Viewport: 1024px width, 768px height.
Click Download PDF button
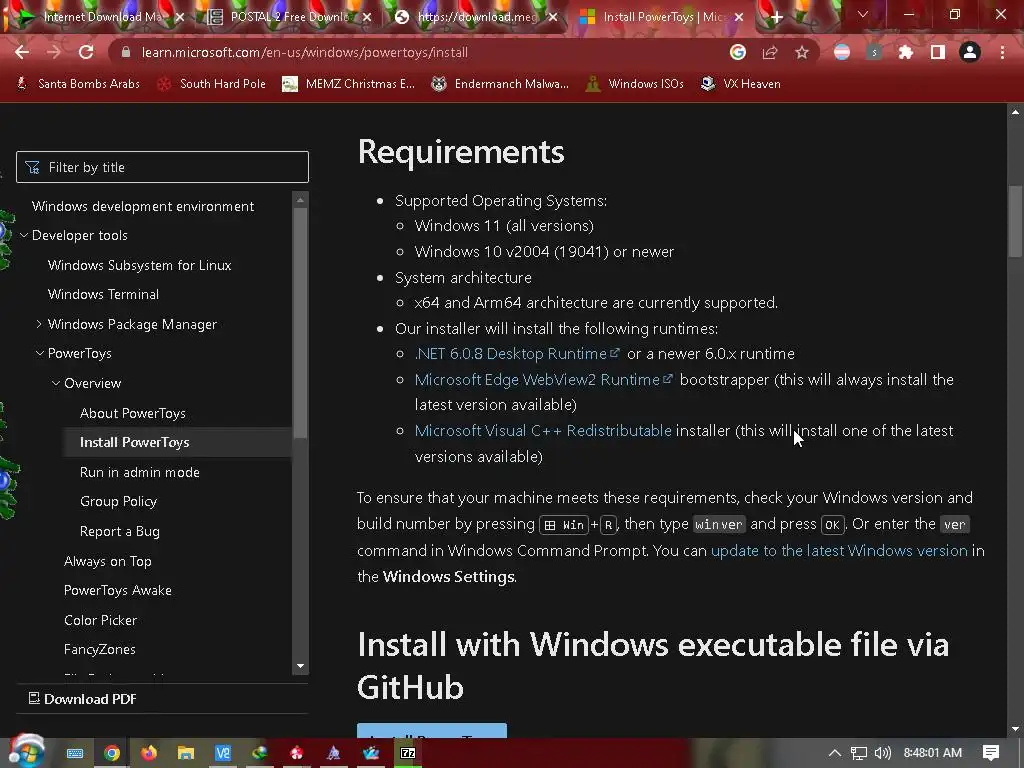point(83,699)
